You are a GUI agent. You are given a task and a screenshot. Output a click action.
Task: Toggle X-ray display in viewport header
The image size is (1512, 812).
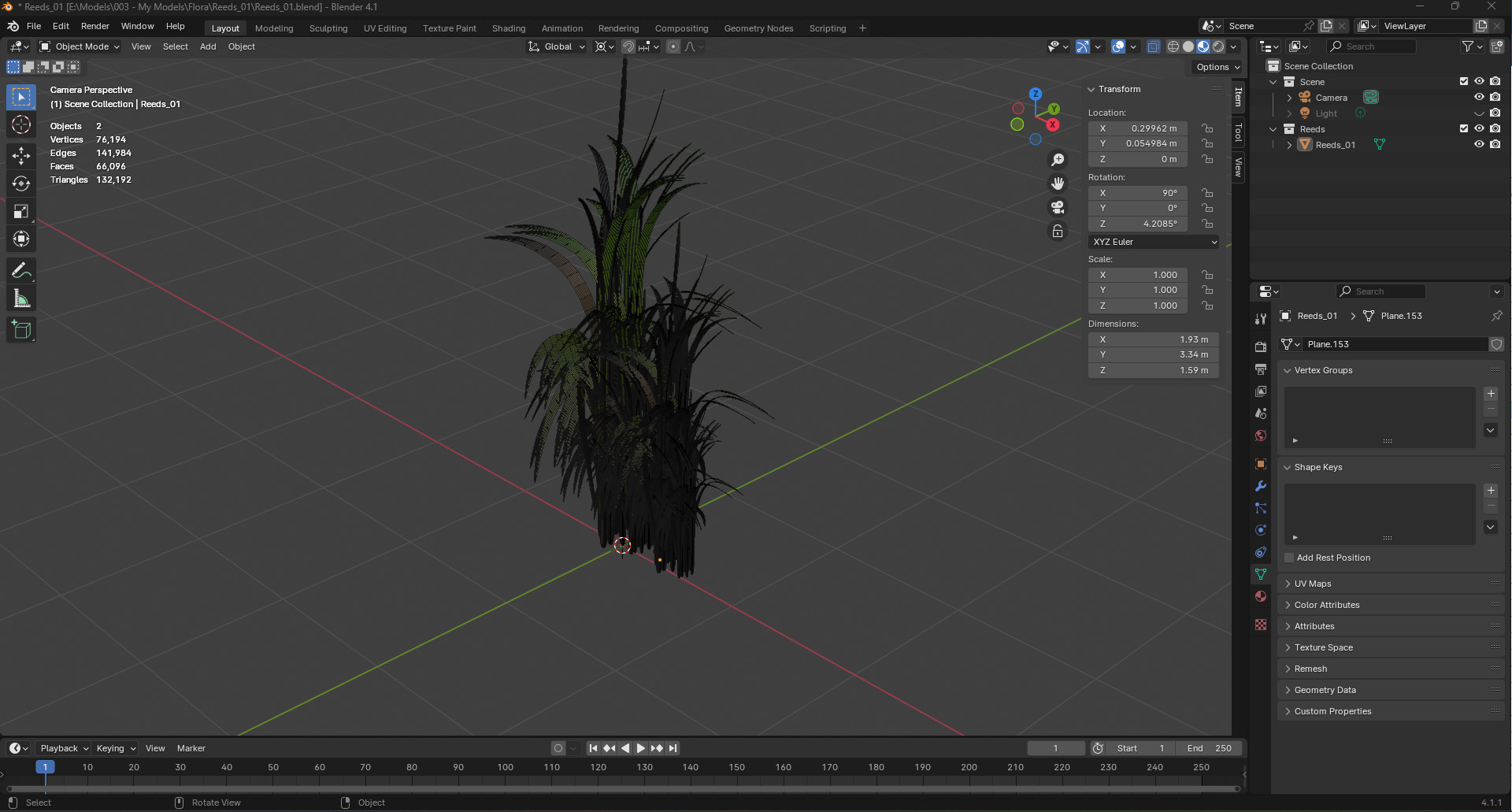pos(1153,46)
